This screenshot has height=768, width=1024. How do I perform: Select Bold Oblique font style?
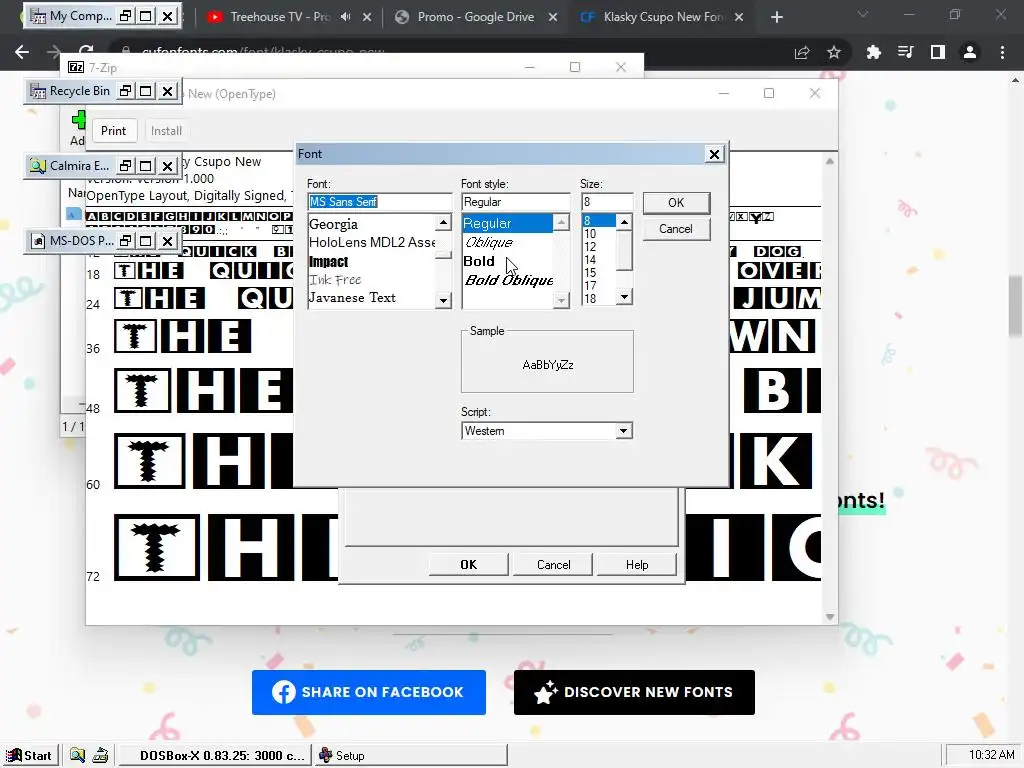coord(507,280)
